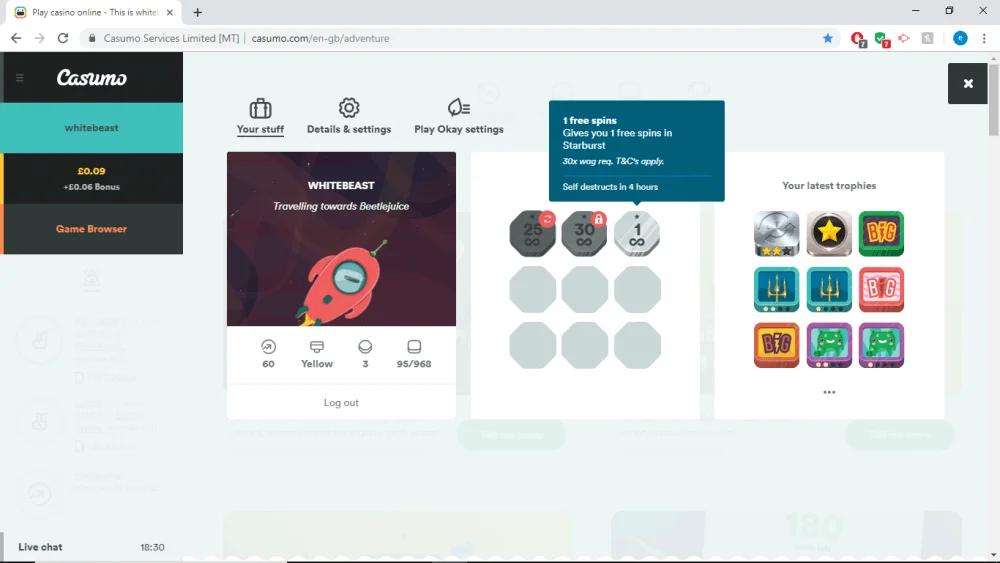Select the 1 free spin valuable
Viewport: 1000px width, 563px height.
pyautogui.click(x=636, y=233)
